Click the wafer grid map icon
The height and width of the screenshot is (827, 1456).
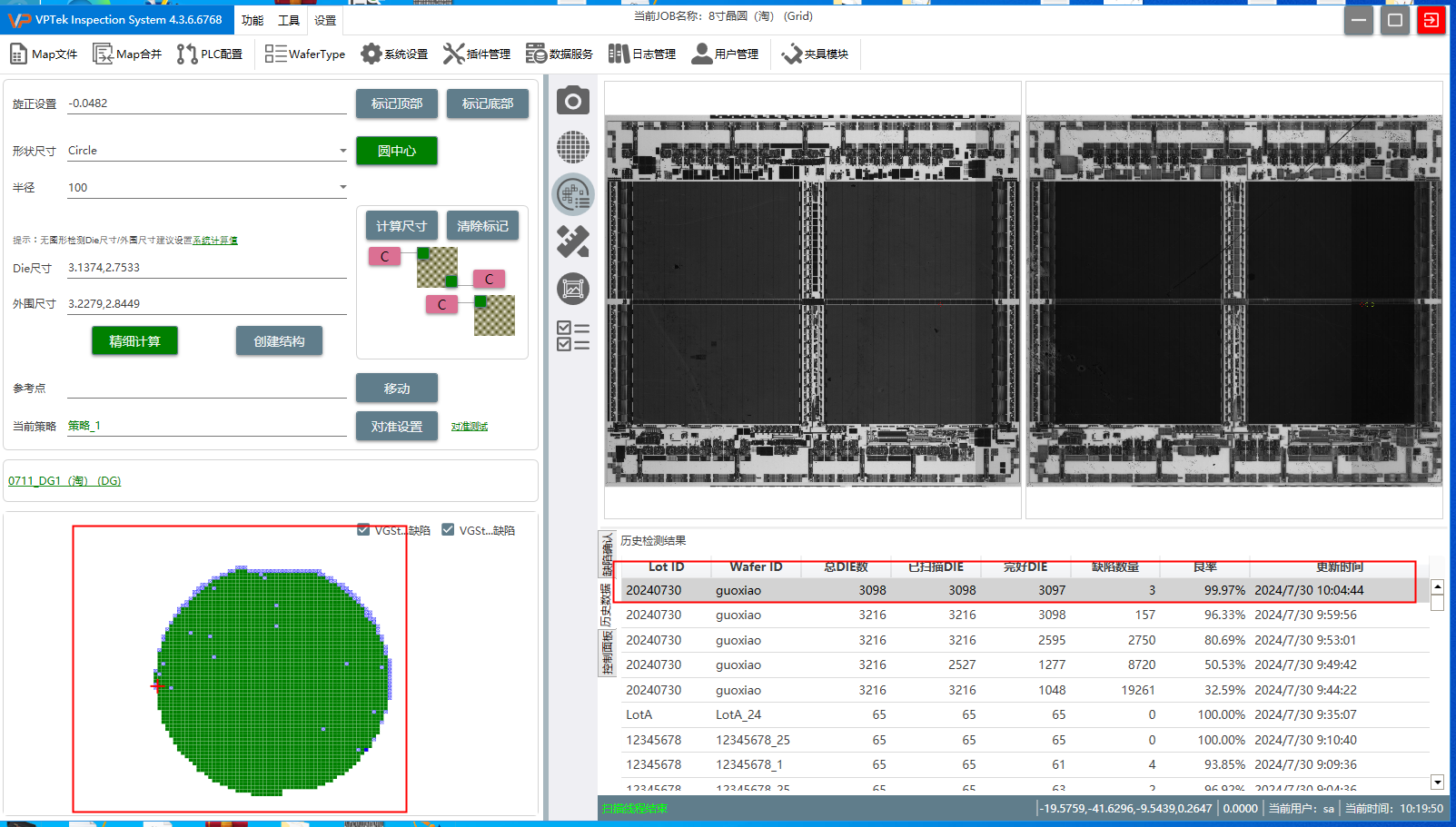click(573, 147)
